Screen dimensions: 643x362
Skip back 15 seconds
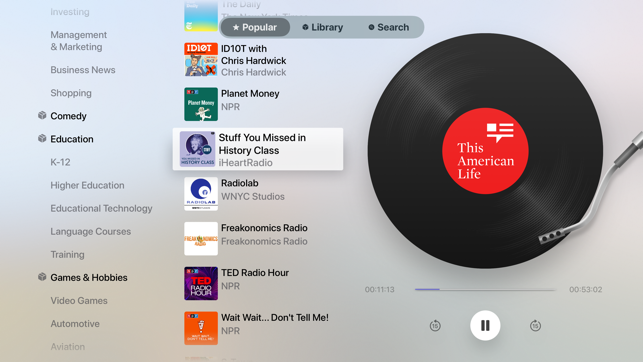tap(435, 326)
